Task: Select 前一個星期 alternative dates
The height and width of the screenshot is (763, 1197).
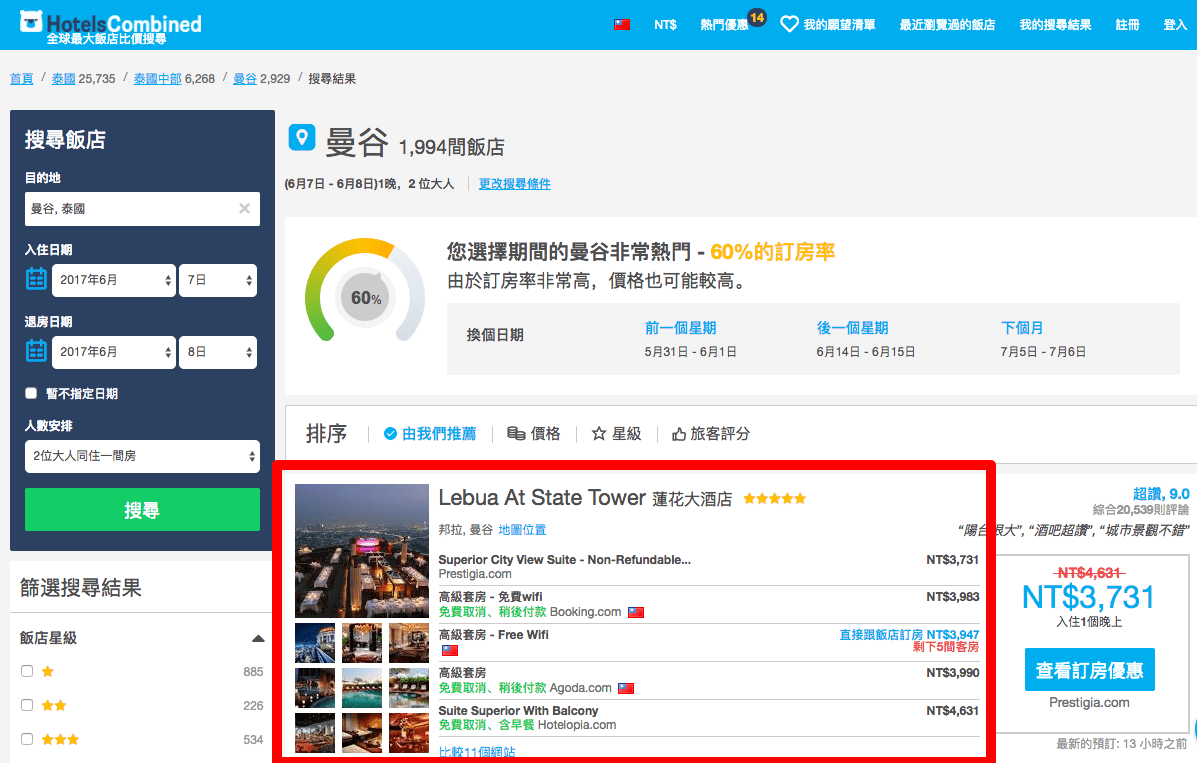Action: point(680,328)
